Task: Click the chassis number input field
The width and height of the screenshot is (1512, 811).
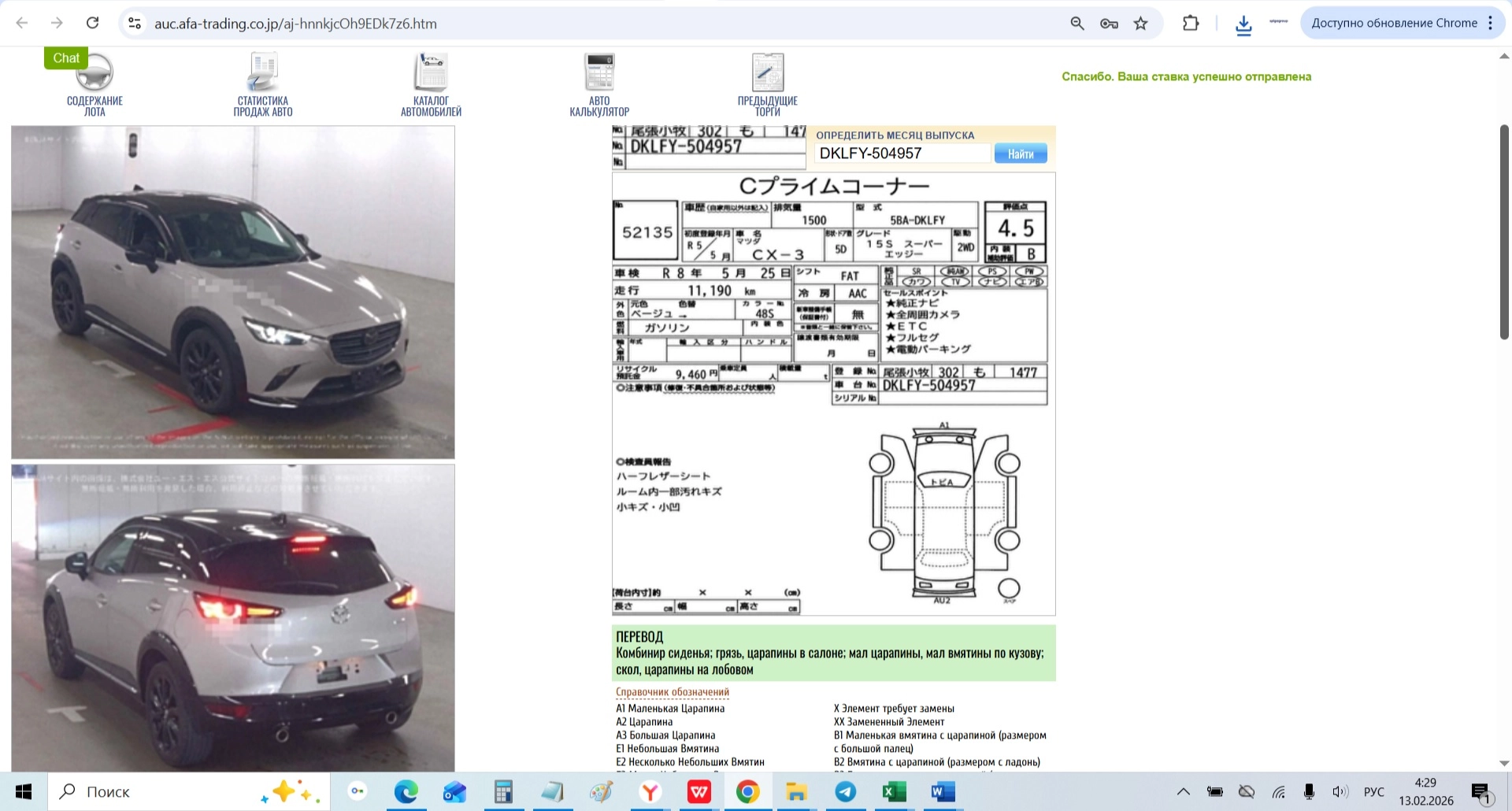Action: coord(902,154)
